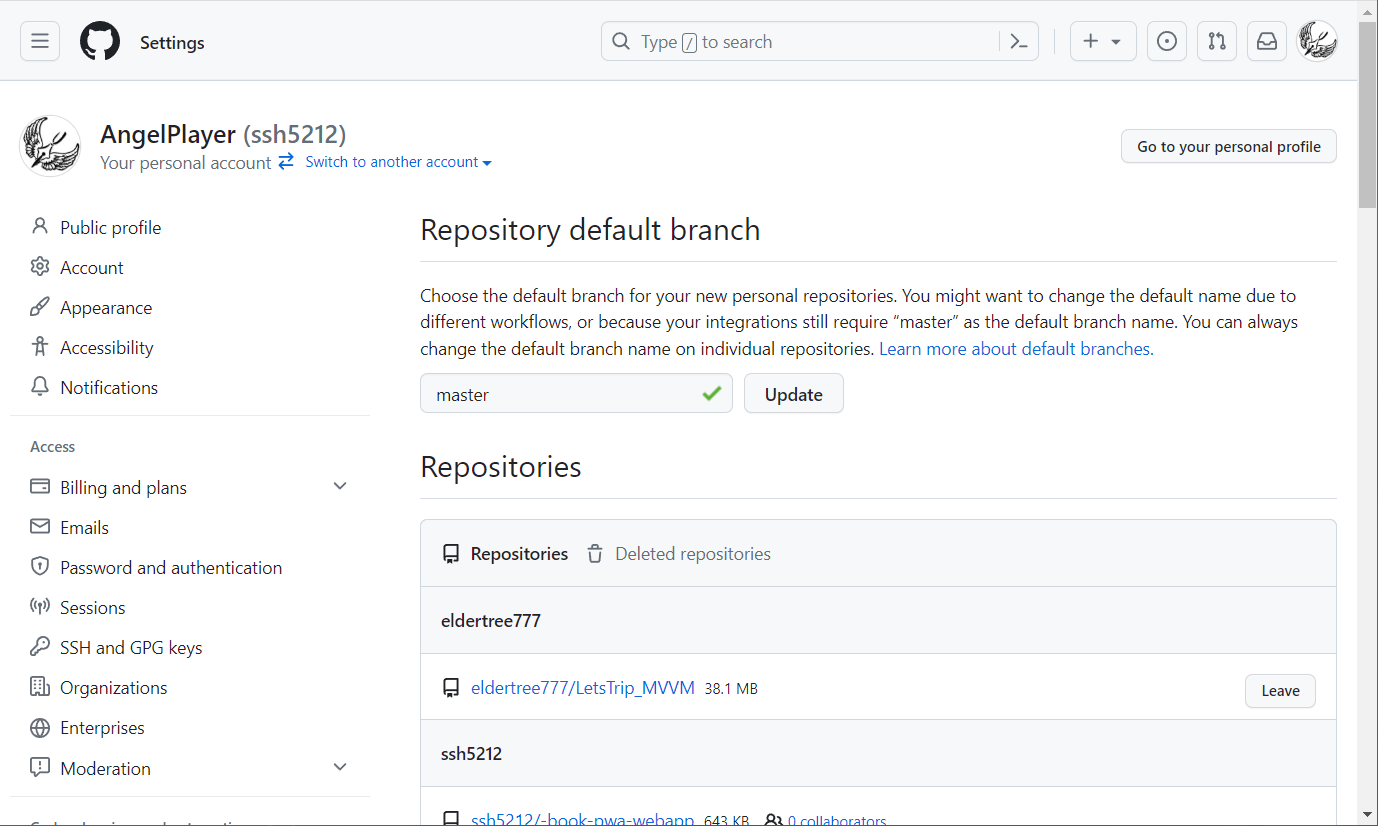Click the paintbrush icon beside Appearance

pos(40,307)
